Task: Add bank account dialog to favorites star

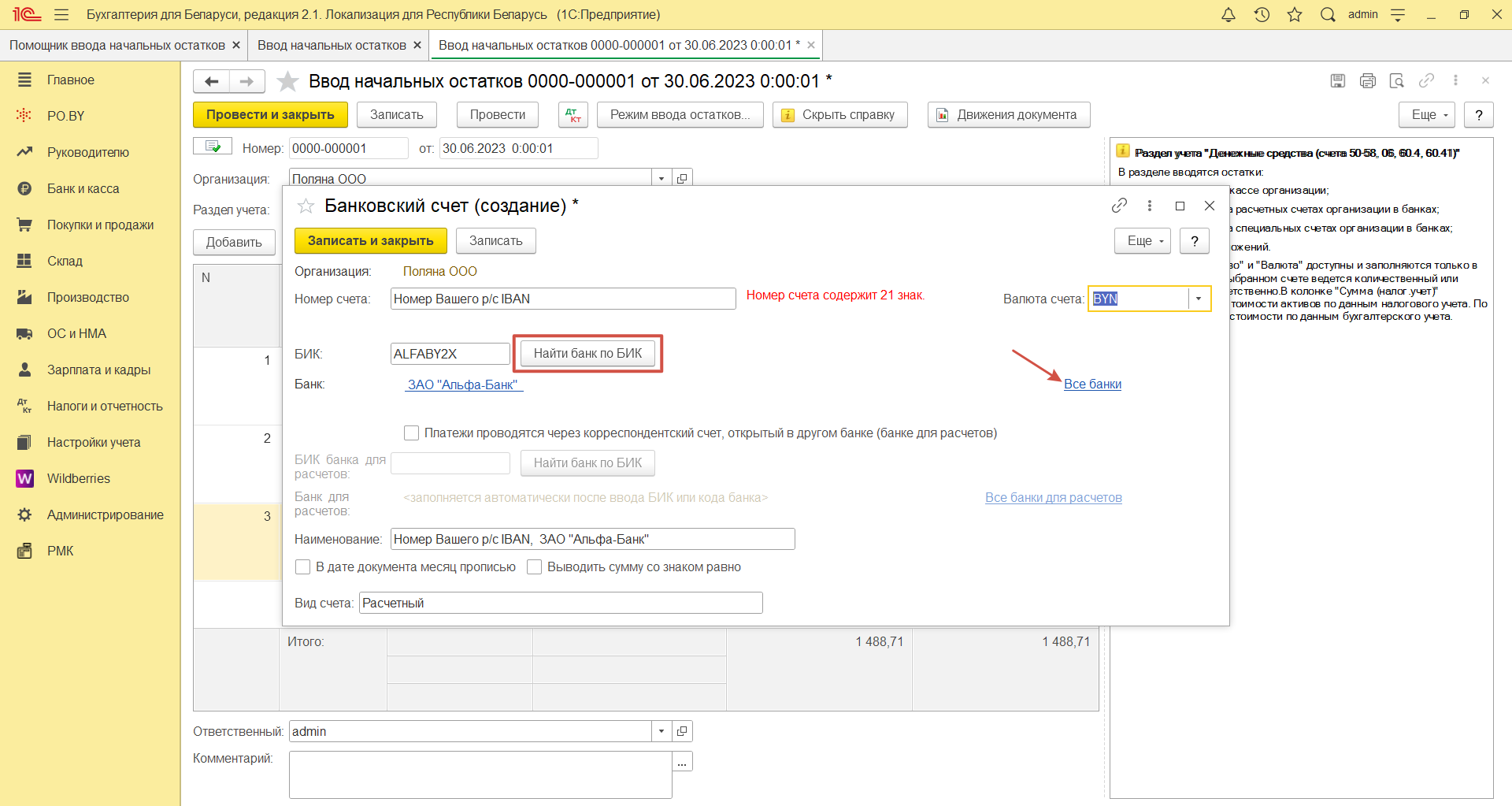Action: (306, 206)
